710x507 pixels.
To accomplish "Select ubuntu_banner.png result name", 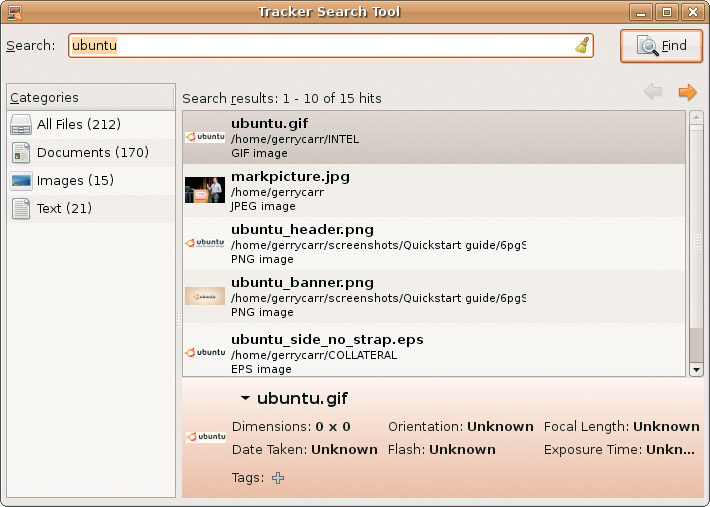I will click(x=302, y=282).
